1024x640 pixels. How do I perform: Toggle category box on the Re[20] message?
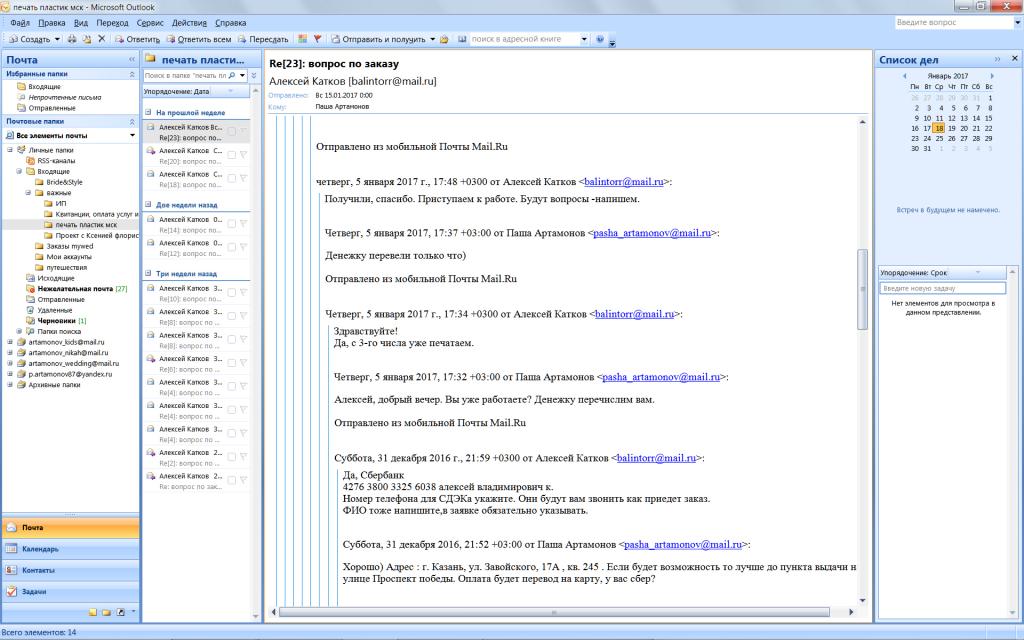[231, 155]
